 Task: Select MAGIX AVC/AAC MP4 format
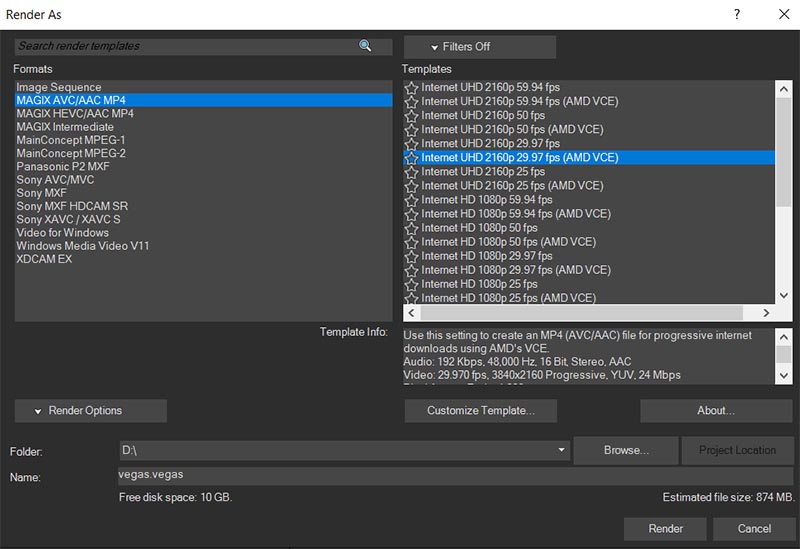[204, 101]
